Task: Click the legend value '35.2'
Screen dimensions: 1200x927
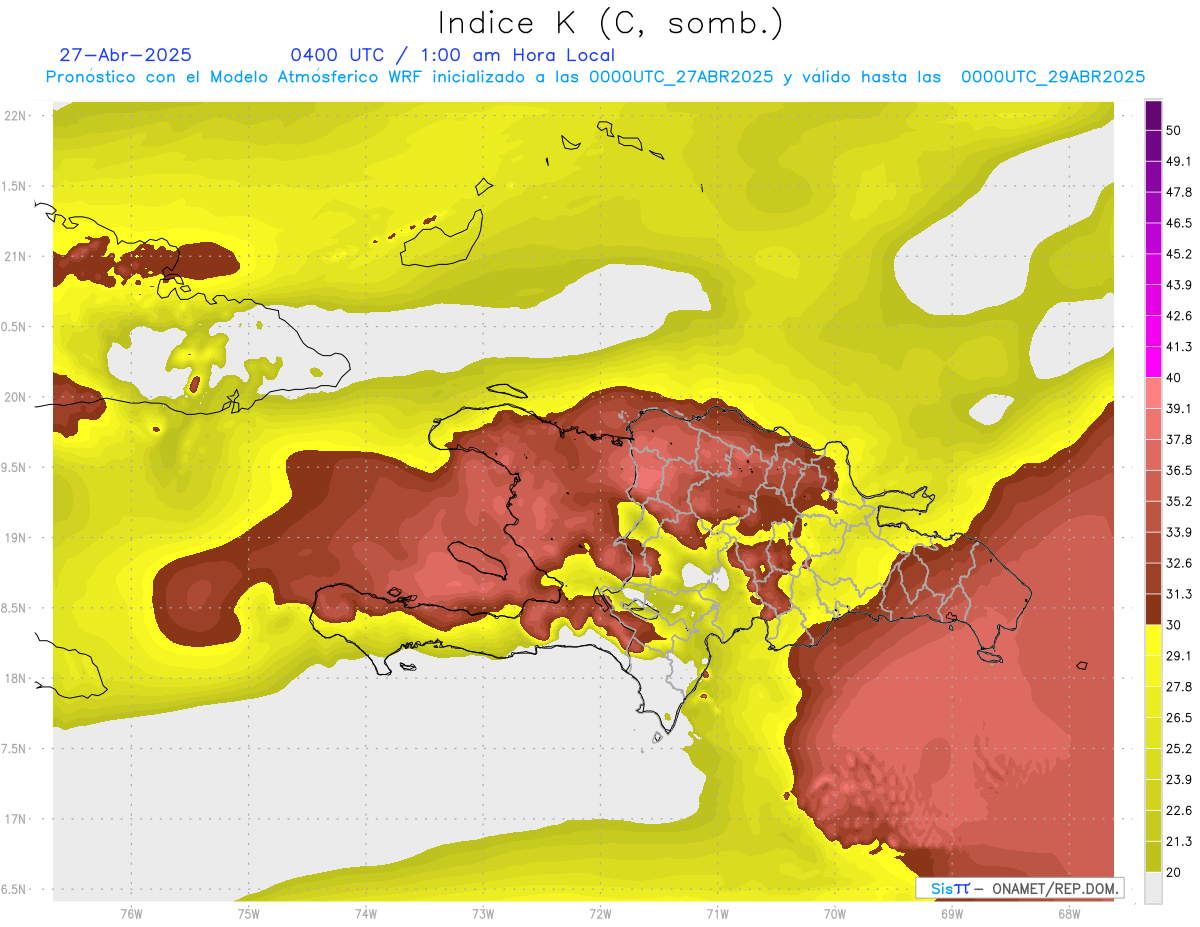Action: [x=1179, y=501]
